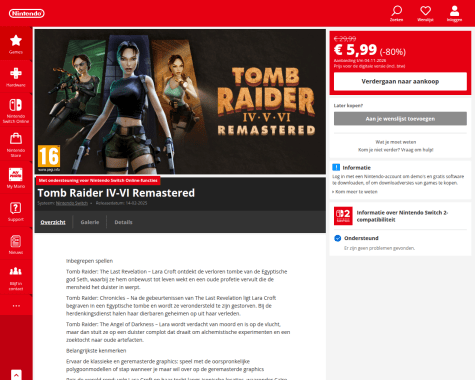Click Er zijn geen problemen gevonden text

point(379,248)
